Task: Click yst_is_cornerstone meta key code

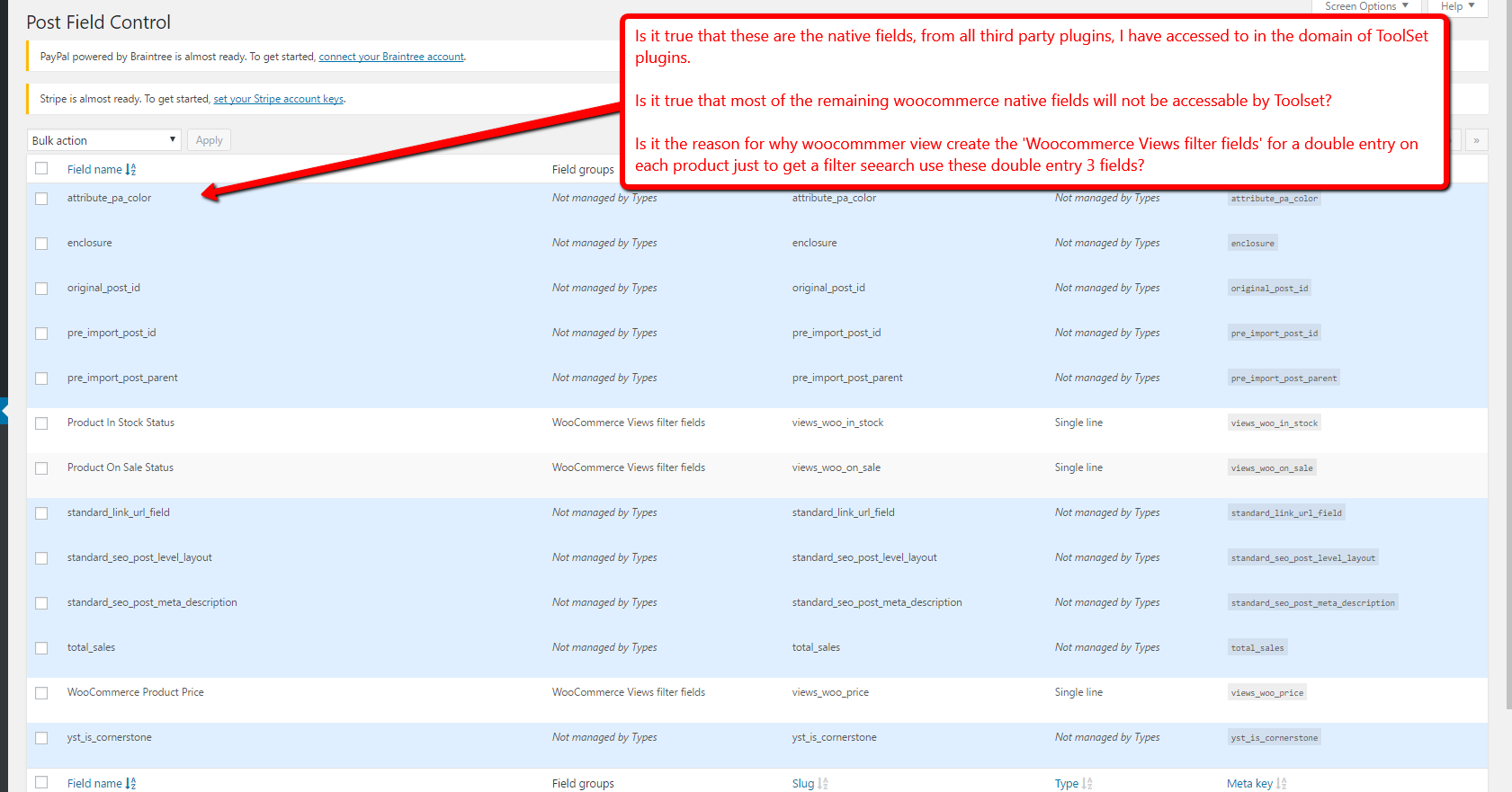Action: (1274, 738)
